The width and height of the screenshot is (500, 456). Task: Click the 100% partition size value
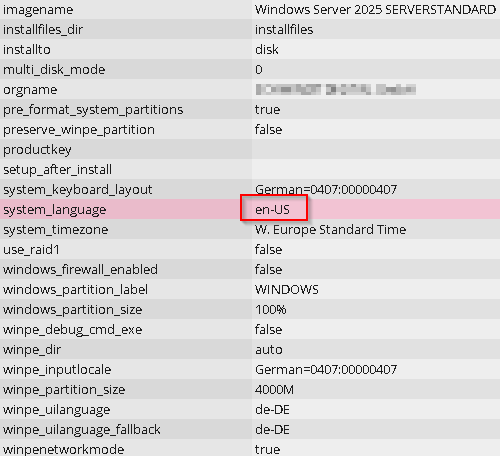[x=270, y=310]
